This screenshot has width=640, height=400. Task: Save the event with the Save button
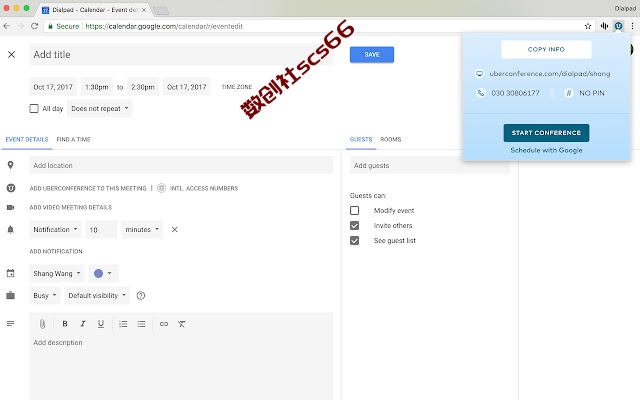click(x=372, y=54)
